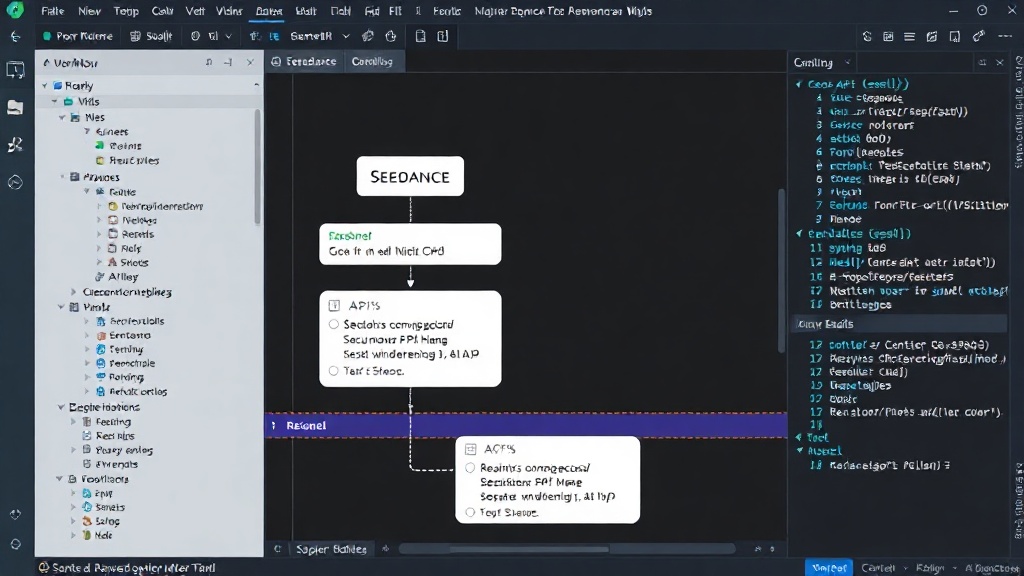Click the 'SEEDANCE' diagram node
Image resolution: width=1024 pixels, height=576 pixels.
(410, 176)
